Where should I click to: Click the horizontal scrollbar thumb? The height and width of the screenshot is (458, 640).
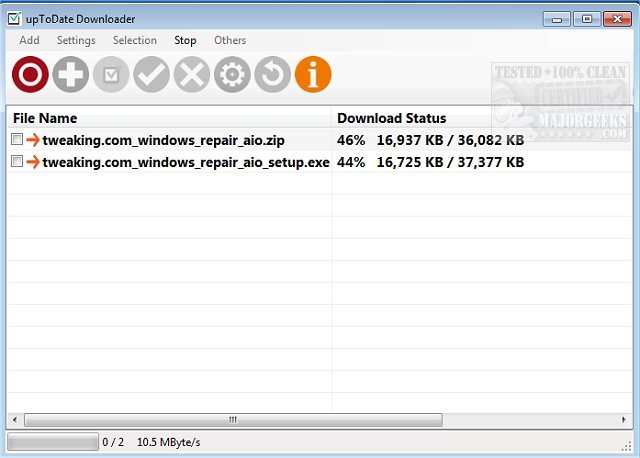coord(233,420)
